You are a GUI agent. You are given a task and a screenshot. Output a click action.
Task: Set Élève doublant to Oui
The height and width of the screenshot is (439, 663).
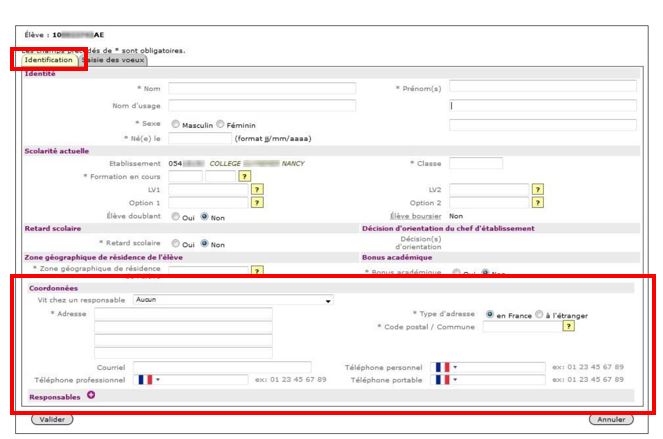point(176,215)
